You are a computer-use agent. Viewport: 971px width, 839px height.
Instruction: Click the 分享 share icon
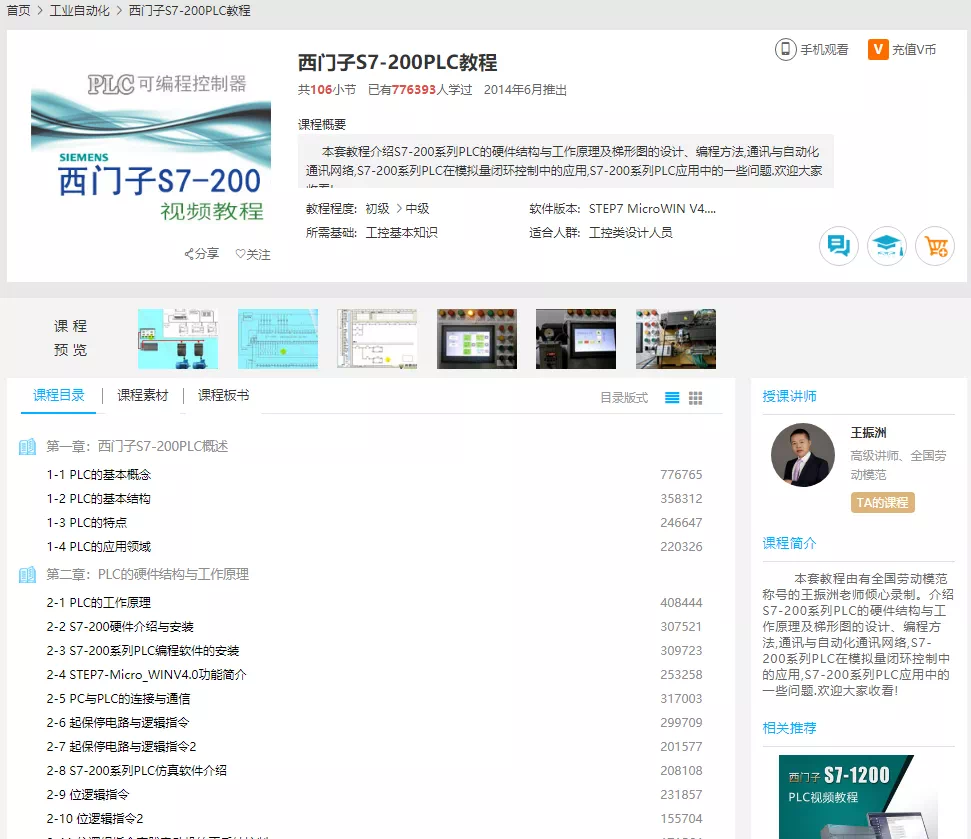click(190, 254)
